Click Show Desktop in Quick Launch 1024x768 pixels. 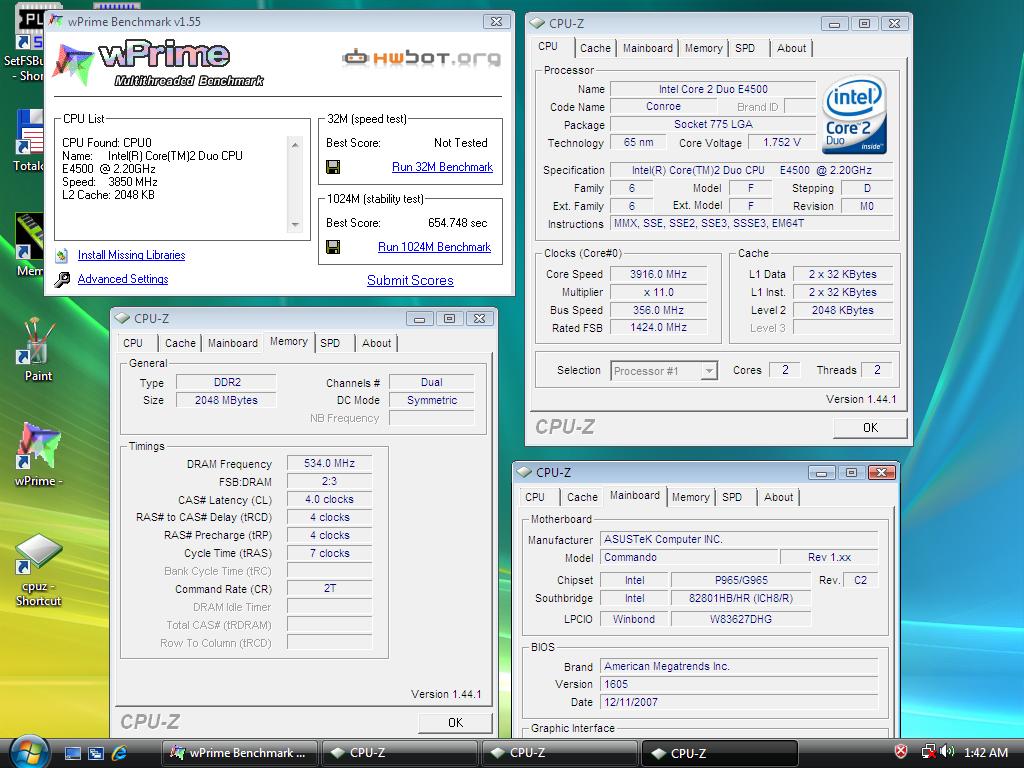pyautogui.click(x=72, y=753)
